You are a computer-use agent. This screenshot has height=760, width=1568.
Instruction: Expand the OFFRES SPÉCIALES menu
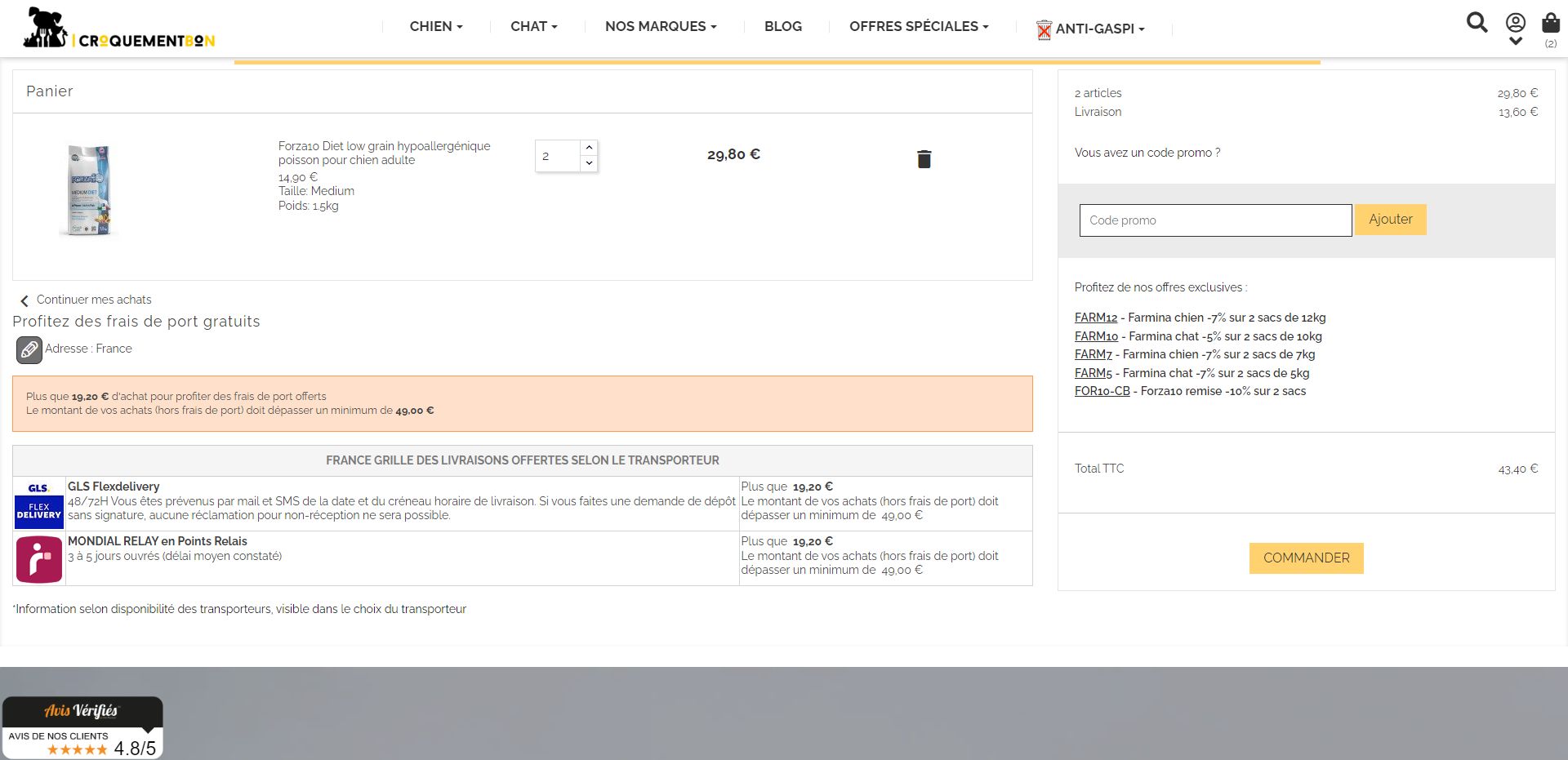[x=919, y=26]
